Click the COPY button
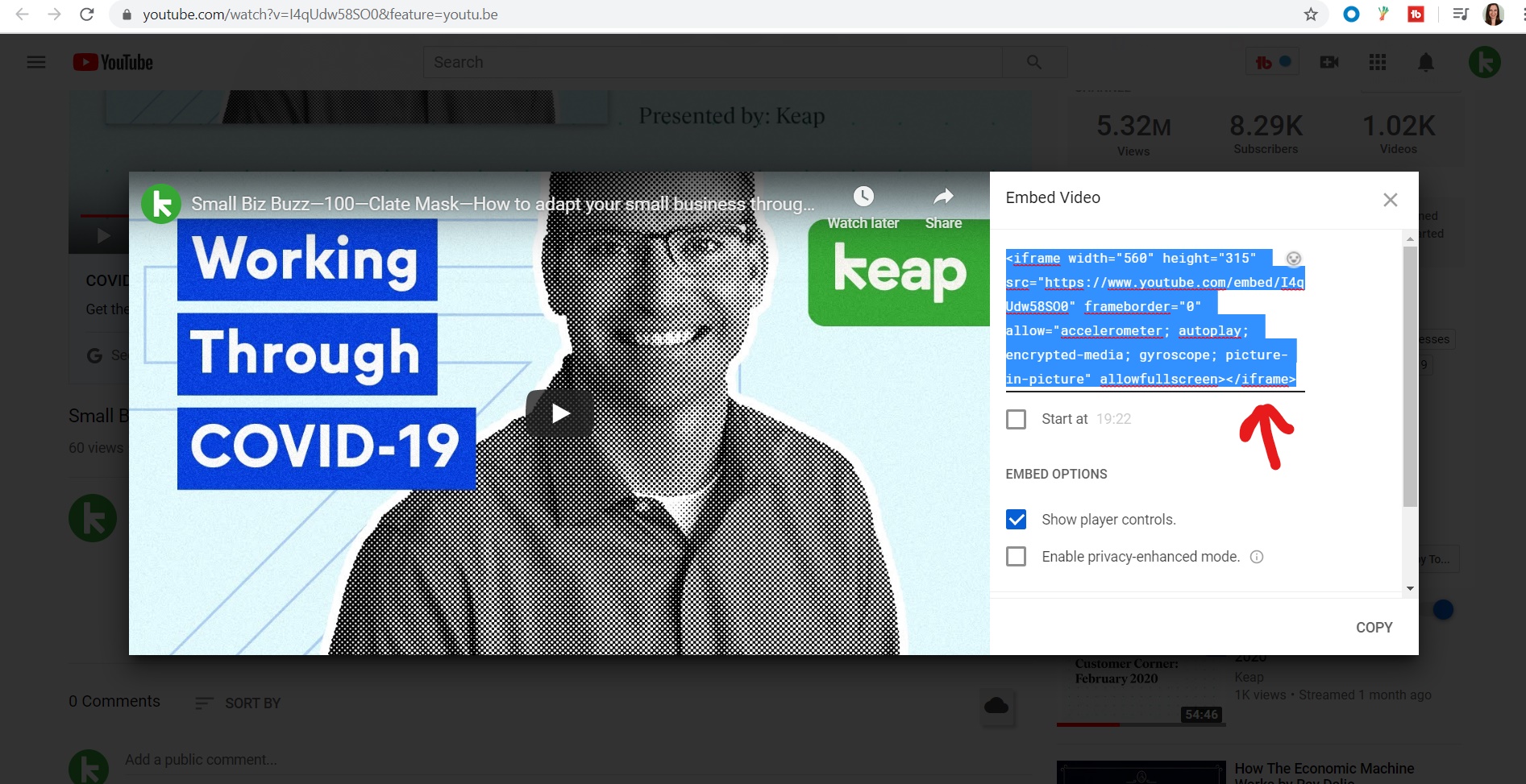 coord(1374,628)
